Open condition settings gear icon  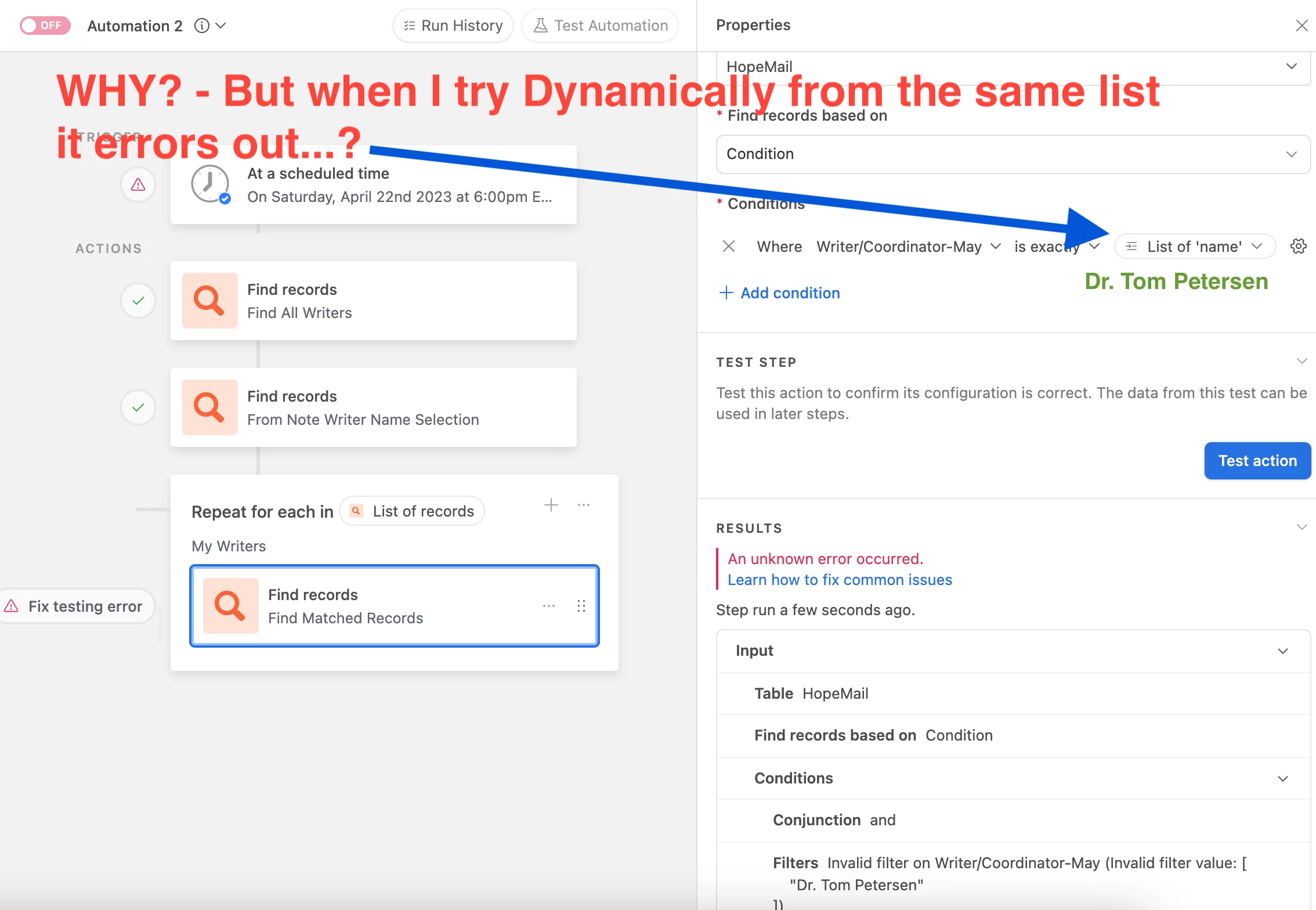pyautogui.click(x=1298, y=246)
